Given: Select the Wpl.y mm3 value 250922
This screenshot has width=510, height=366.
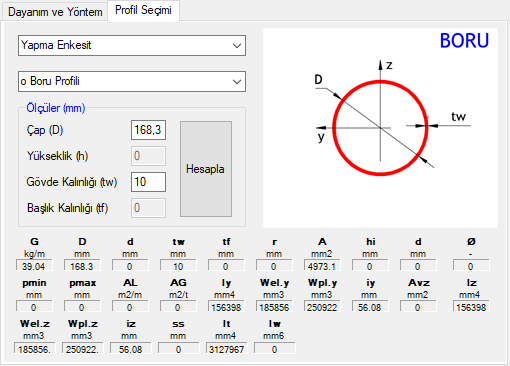Looking at the screenshot, I should pos(322,307).
